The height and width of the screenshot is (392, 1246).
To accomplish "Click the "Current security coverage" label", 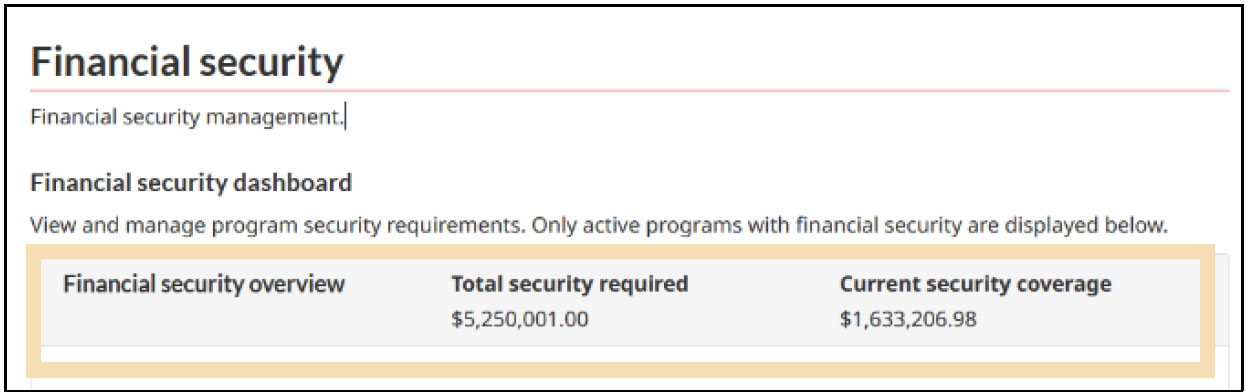I will click(x=976, y=284).
